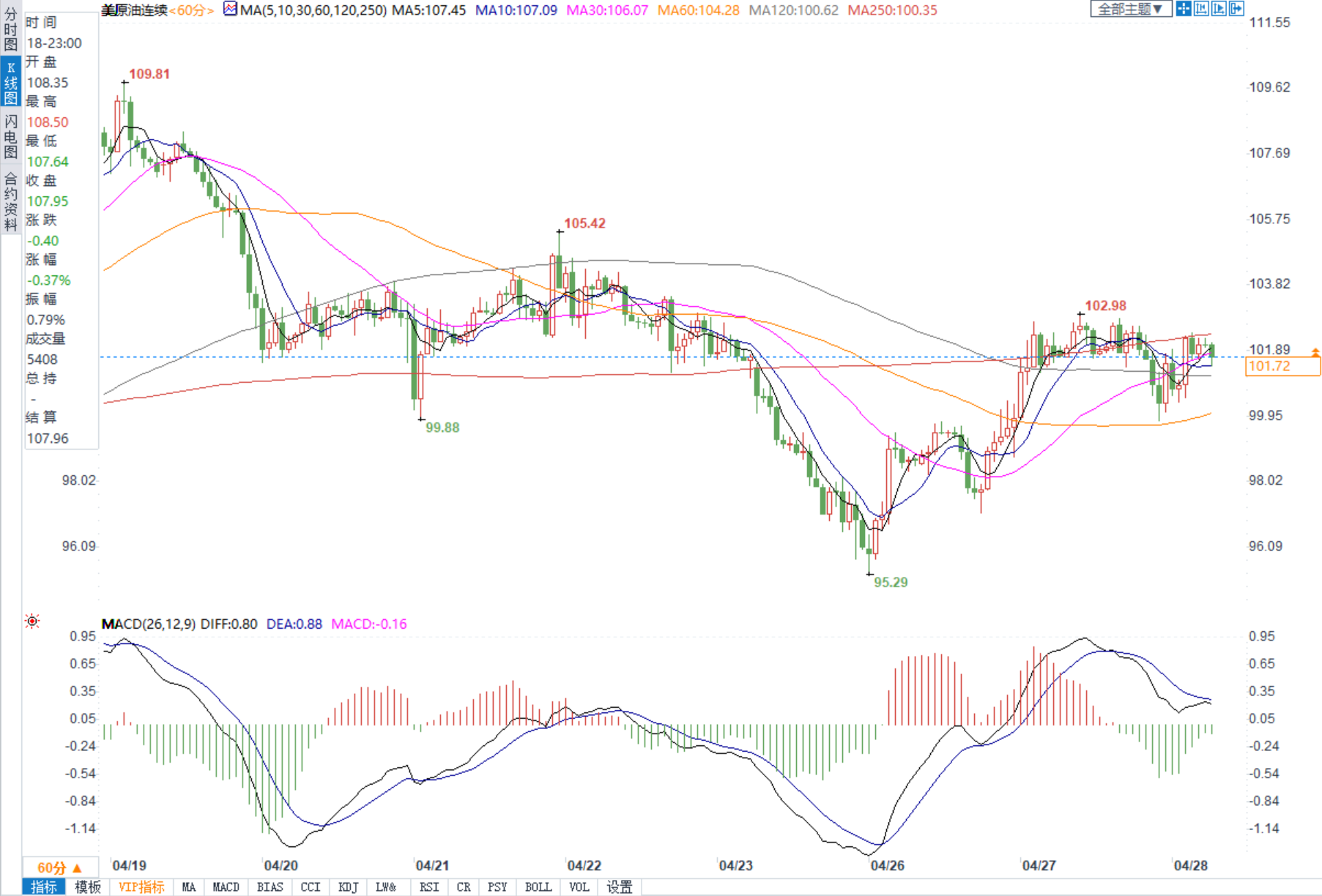Open the 合约资料 side tab
Viewport: 1322px width, 896px height.
pos(10,201)
